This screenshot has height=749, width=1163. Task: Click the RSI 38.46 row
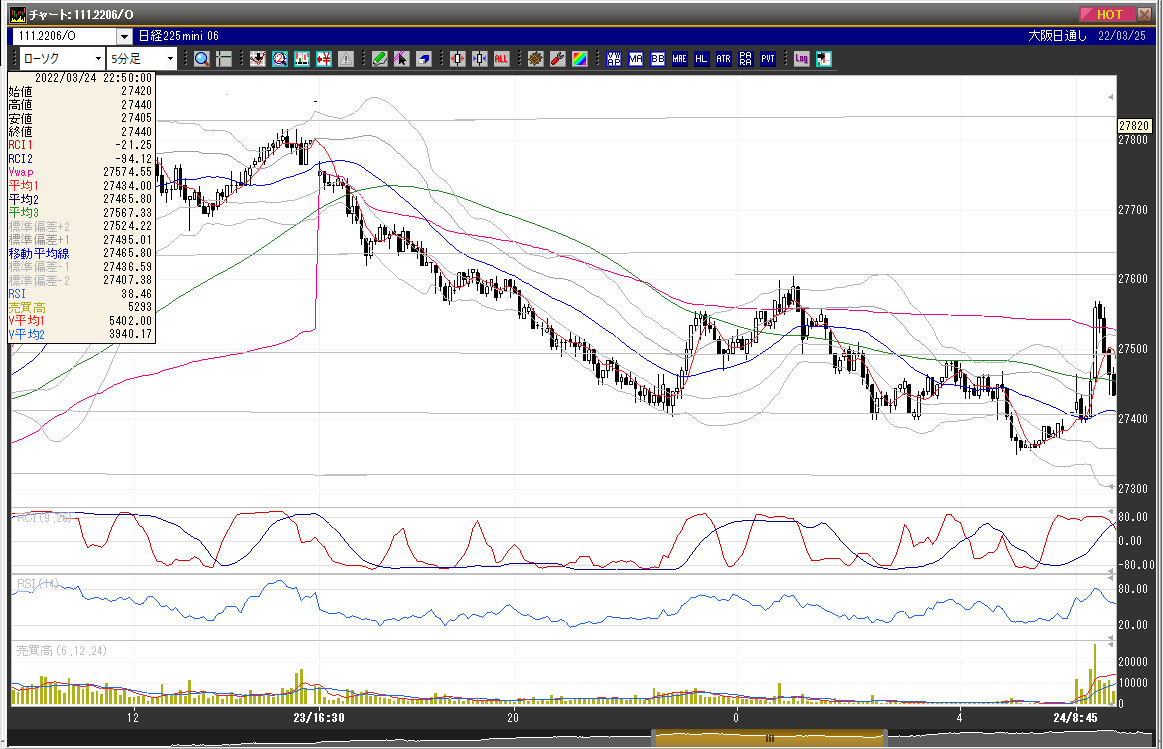pyautogui.click(x=81, y=294)
